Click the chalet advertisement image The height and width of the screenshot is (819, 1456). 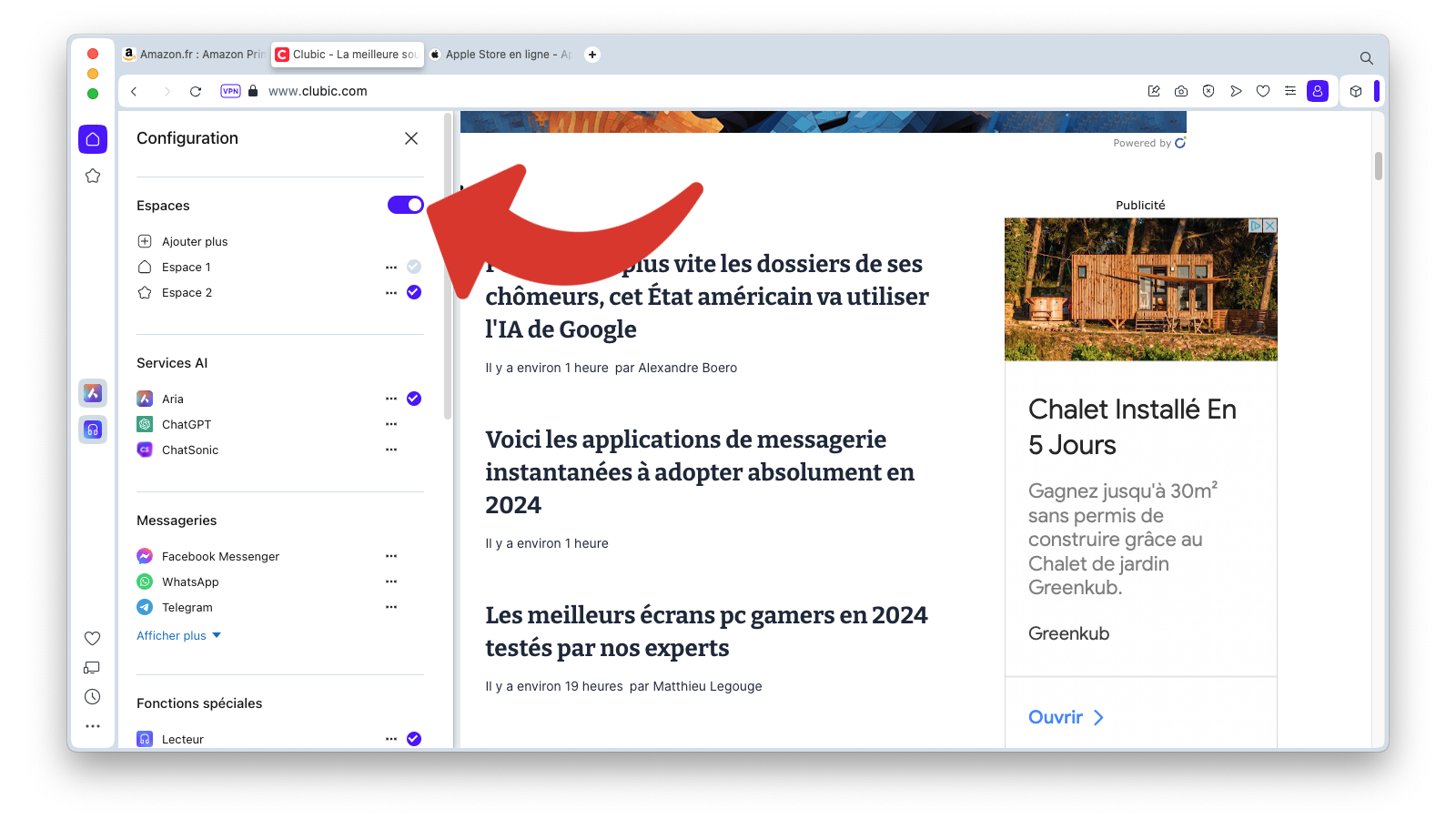point(1141,289)
